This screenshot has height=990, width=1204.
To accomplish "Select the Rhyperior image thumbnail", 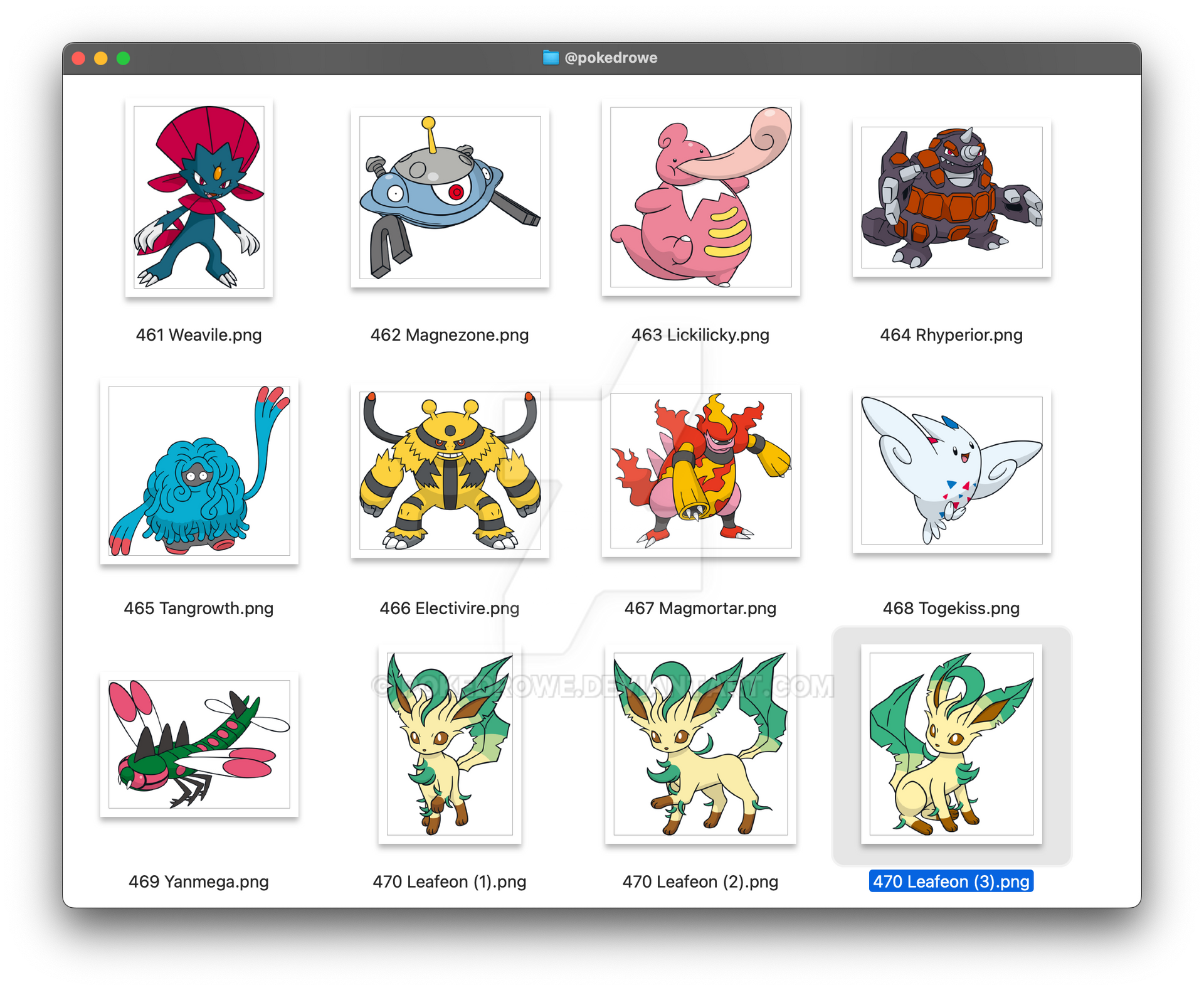I will tap(951, 197).
